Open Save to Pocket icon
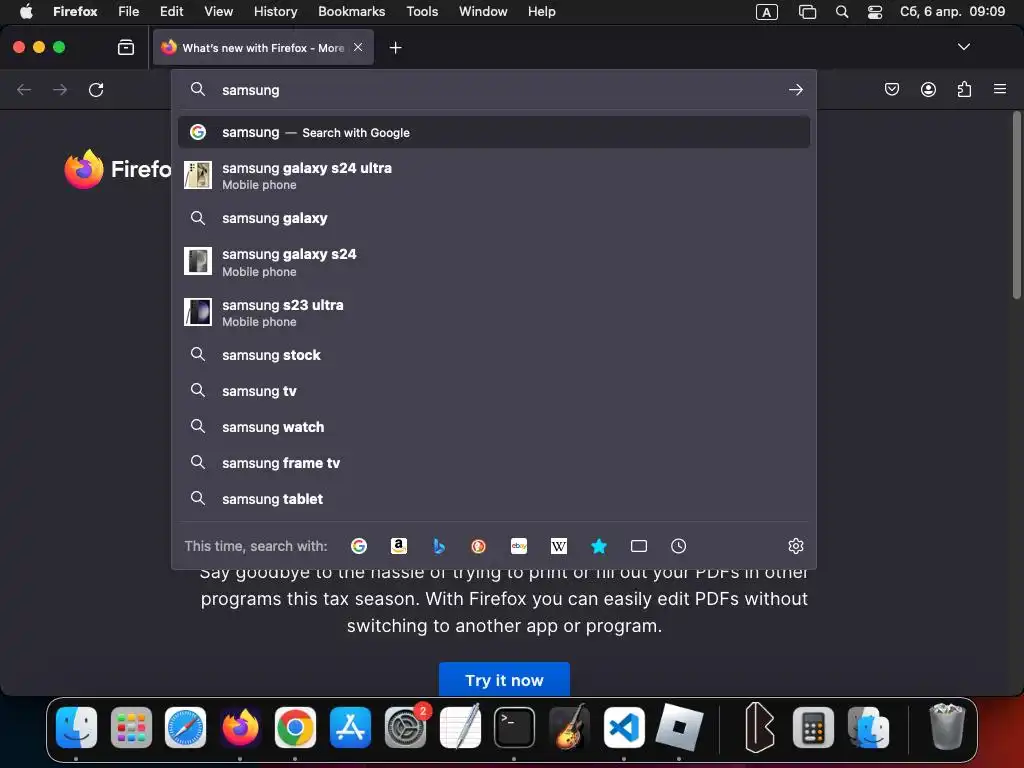This screenshot has width=1024, height=768. [891, 89]
